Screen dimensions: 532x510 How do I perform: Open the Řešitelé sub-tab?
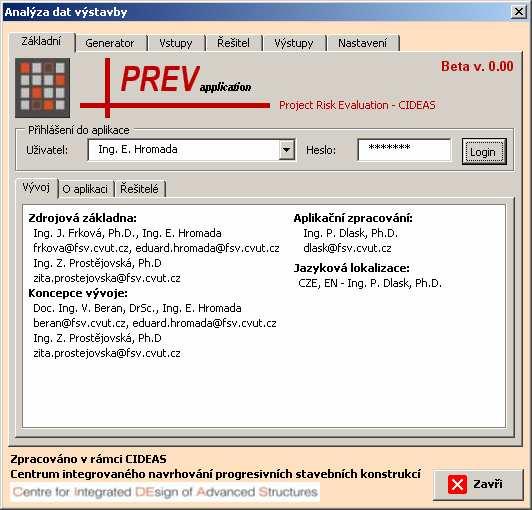coord(139,189)
